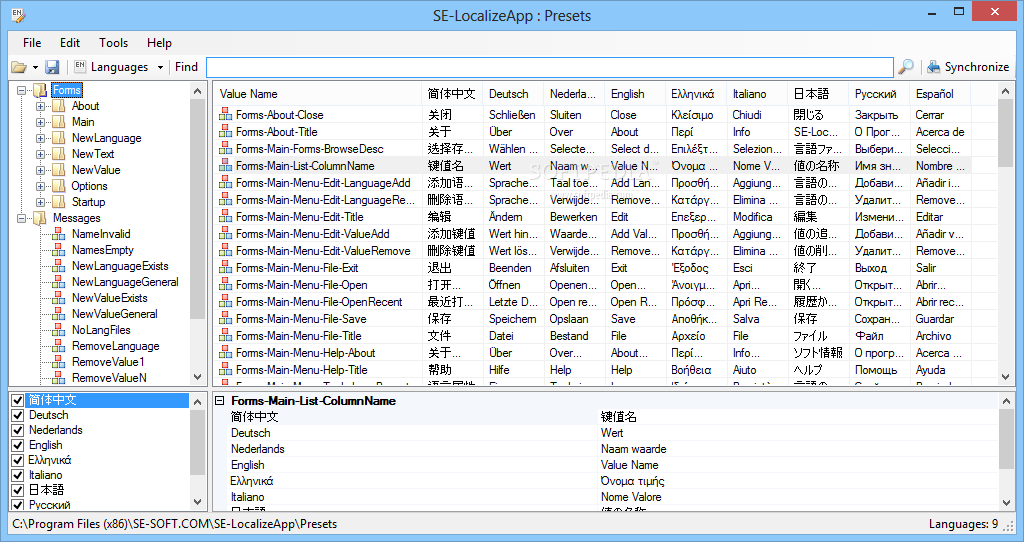Image resolution: width=1024 pixels, height=542 pixels.
Task: Click the icon of Forms-Main-Menu-File-Save row
Action: tap(225, 319)
